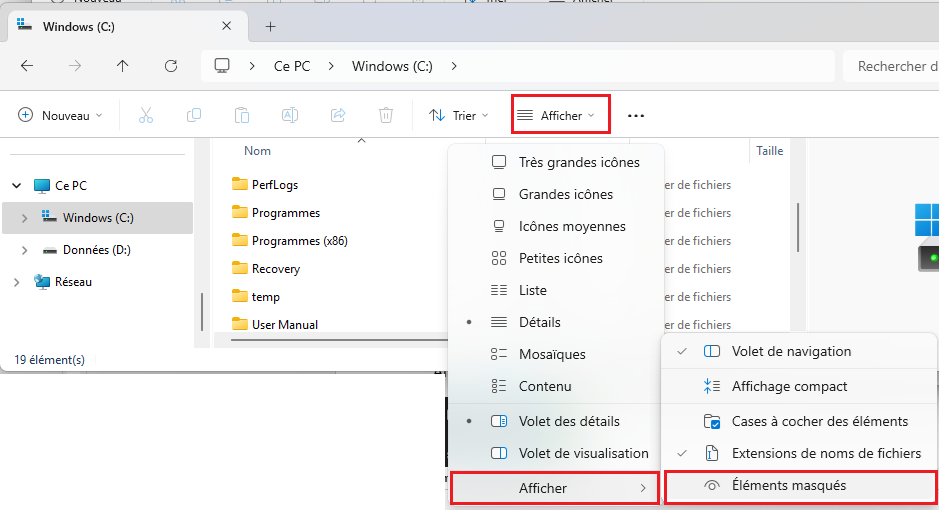Toggle Extensions de noms de fichiers
939x510 pixels.
tap(799, 453)
